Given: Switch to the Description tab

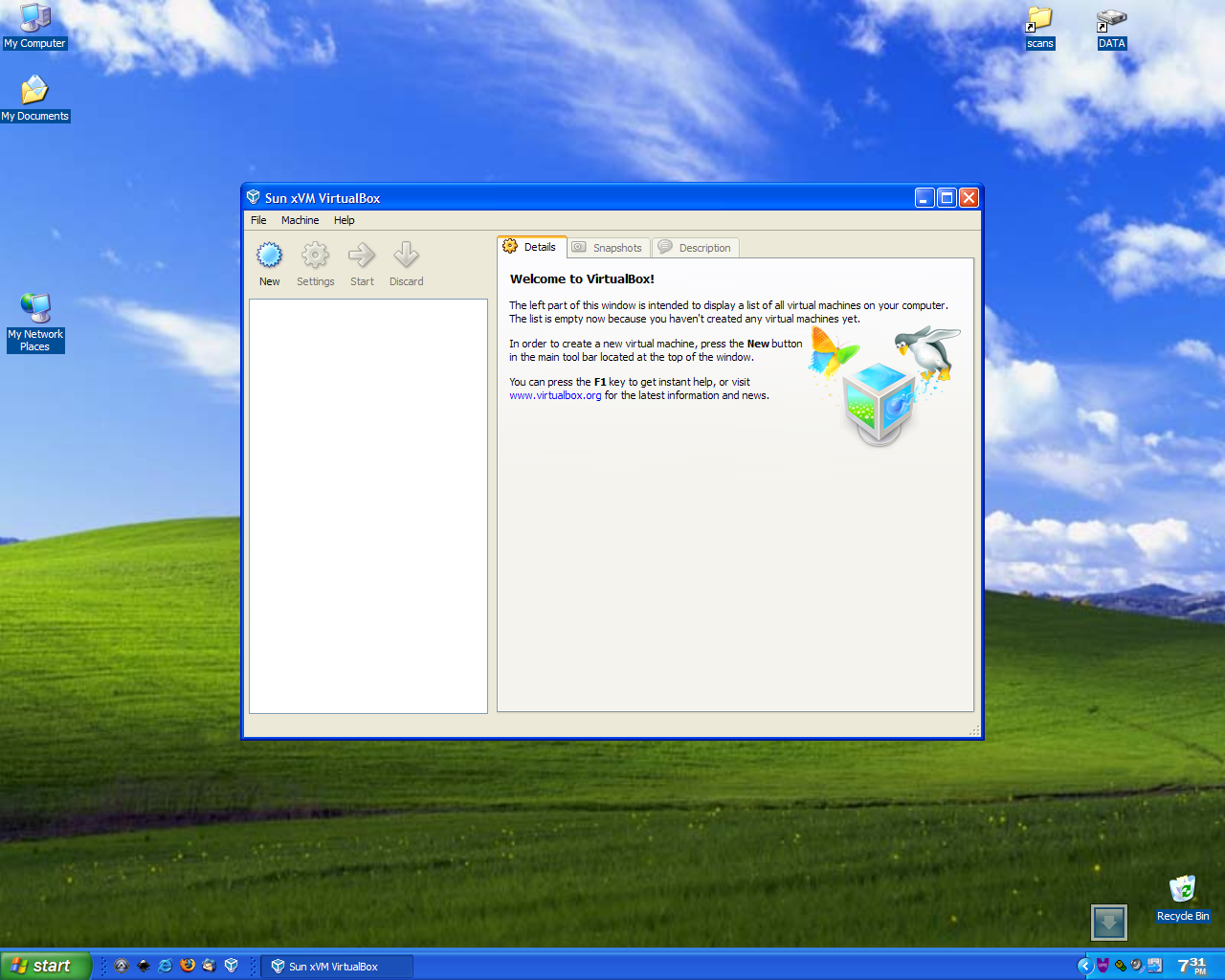Looking at the screenshot, I should (696, 248).
